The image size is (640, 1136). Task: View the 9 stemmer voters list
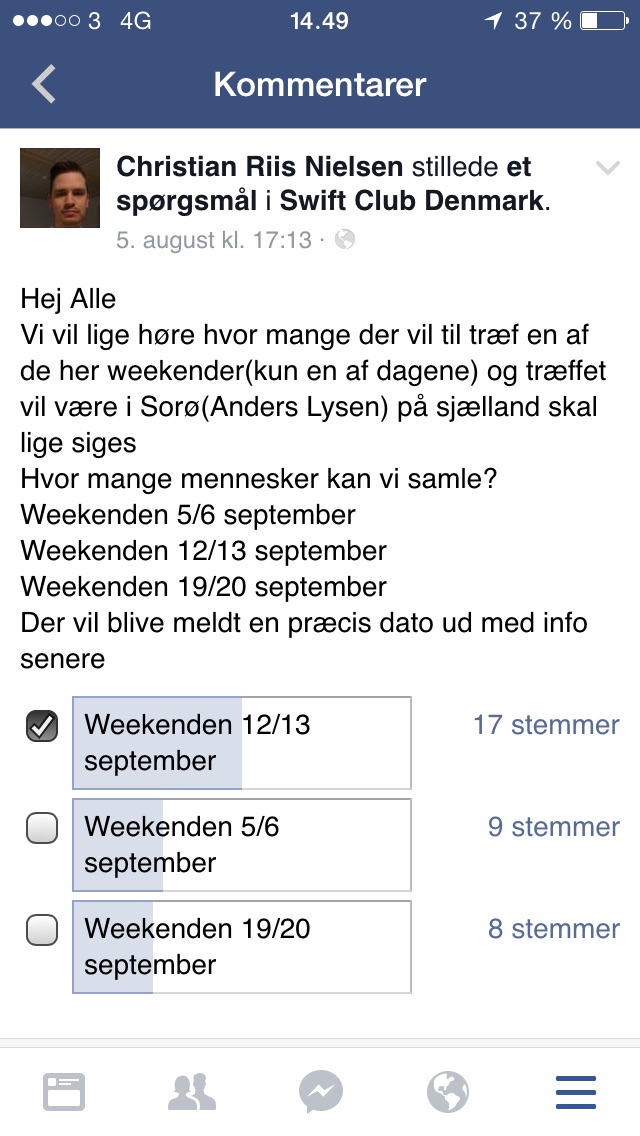pos(553,827)
